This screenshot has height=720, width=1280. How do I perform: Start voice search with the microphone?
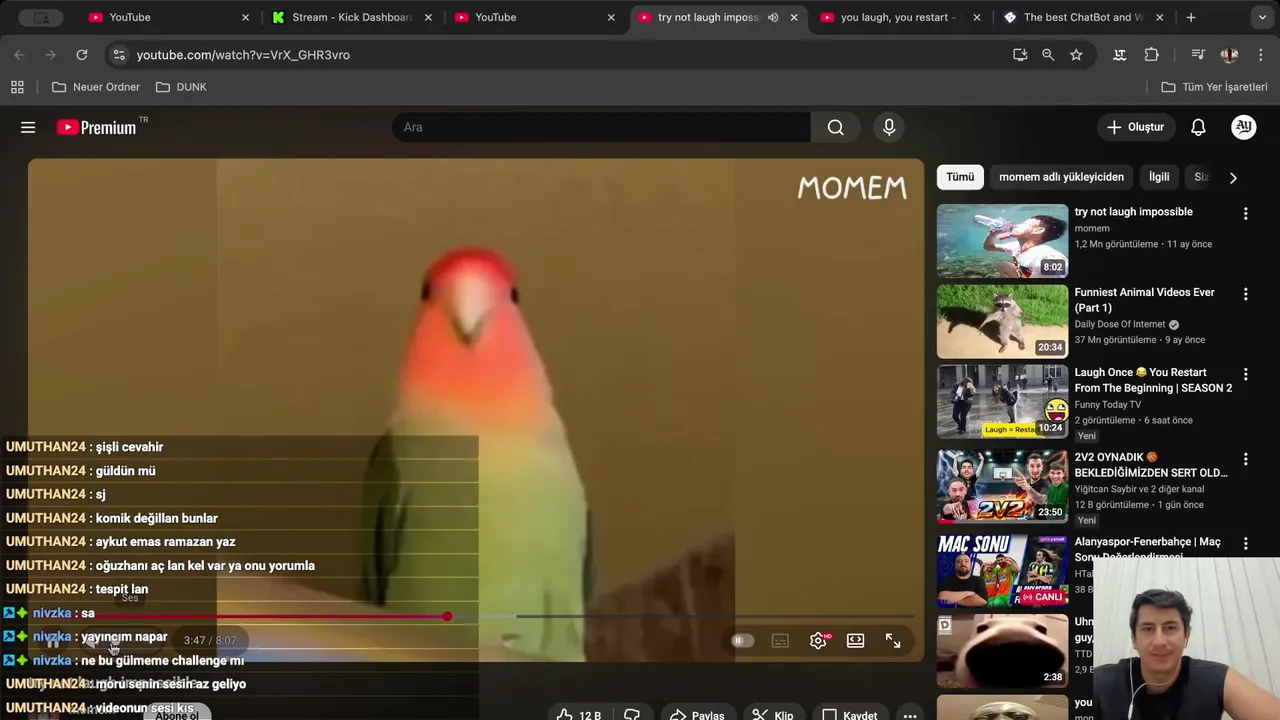point(889,127)
